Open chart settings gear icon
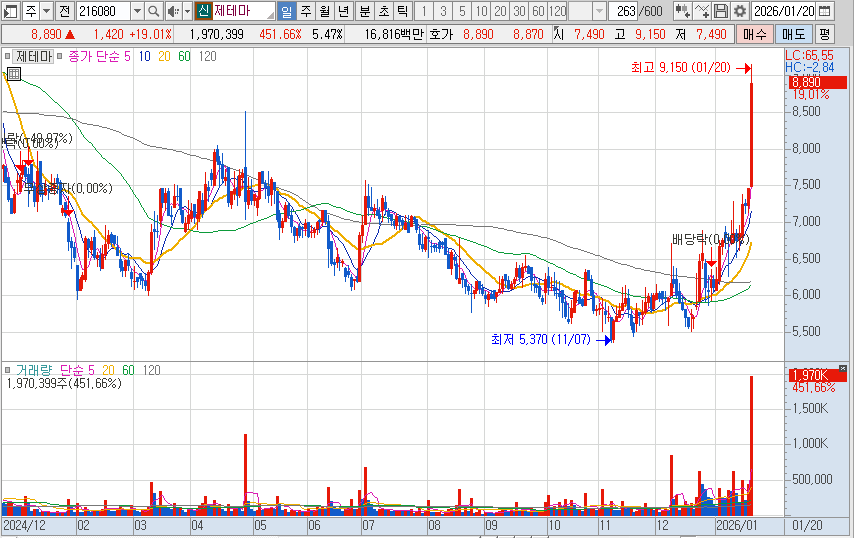The height and width of the screenshot is (538, 854). tap(739, 10)
